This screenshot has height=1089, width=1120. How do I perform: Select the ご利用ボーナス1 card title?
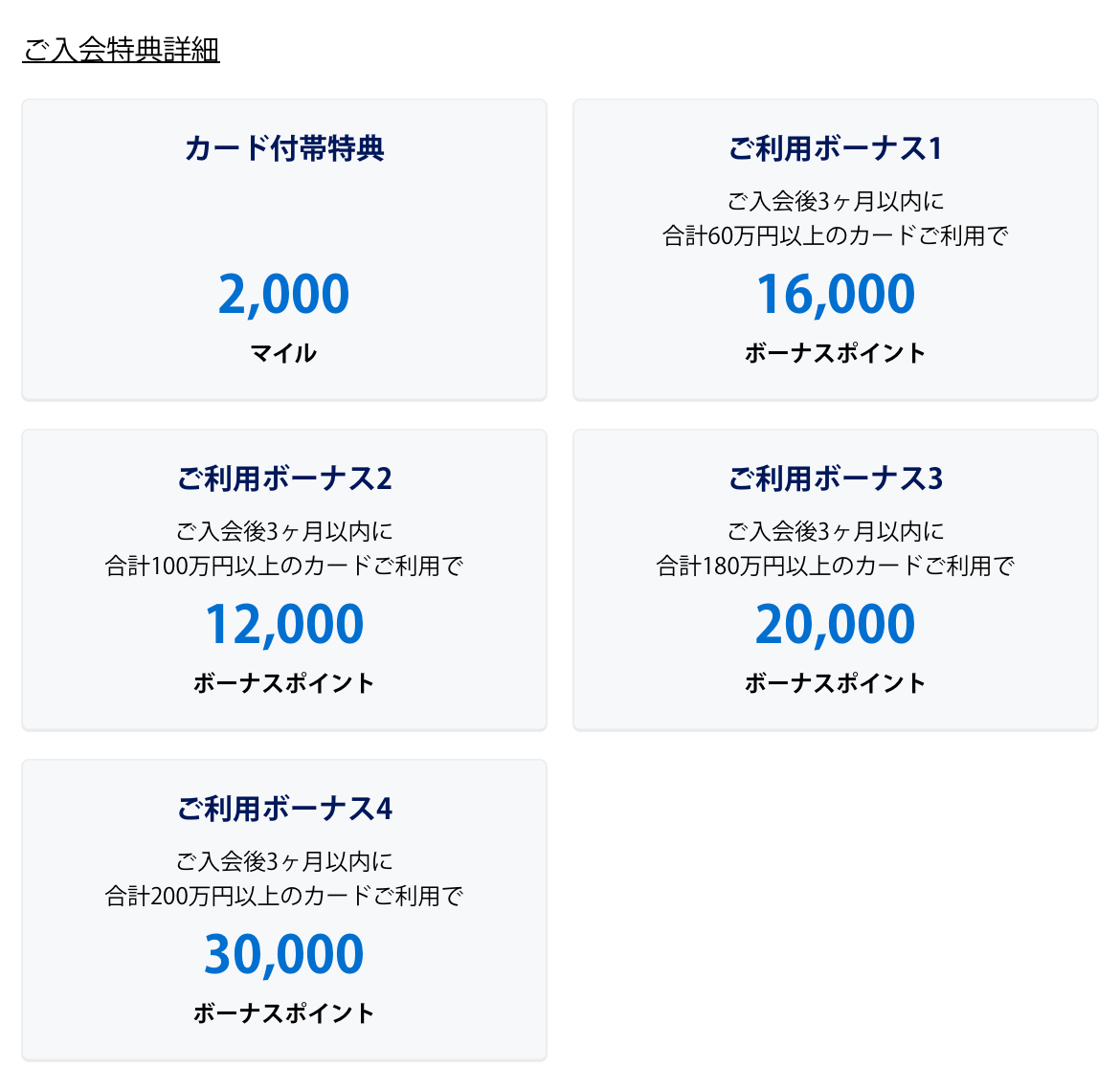tap(835, 148)
